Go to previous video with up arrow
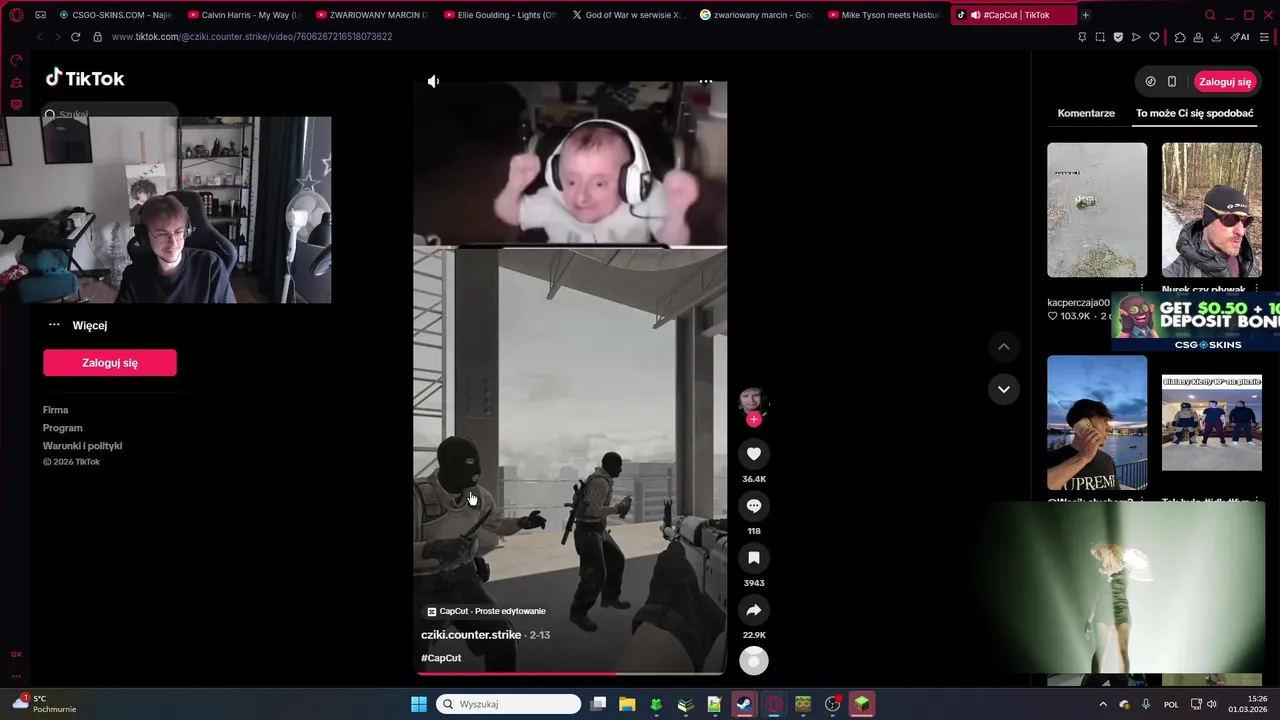The height and width of the screenshot is (720, 1280). [1004, 346]
